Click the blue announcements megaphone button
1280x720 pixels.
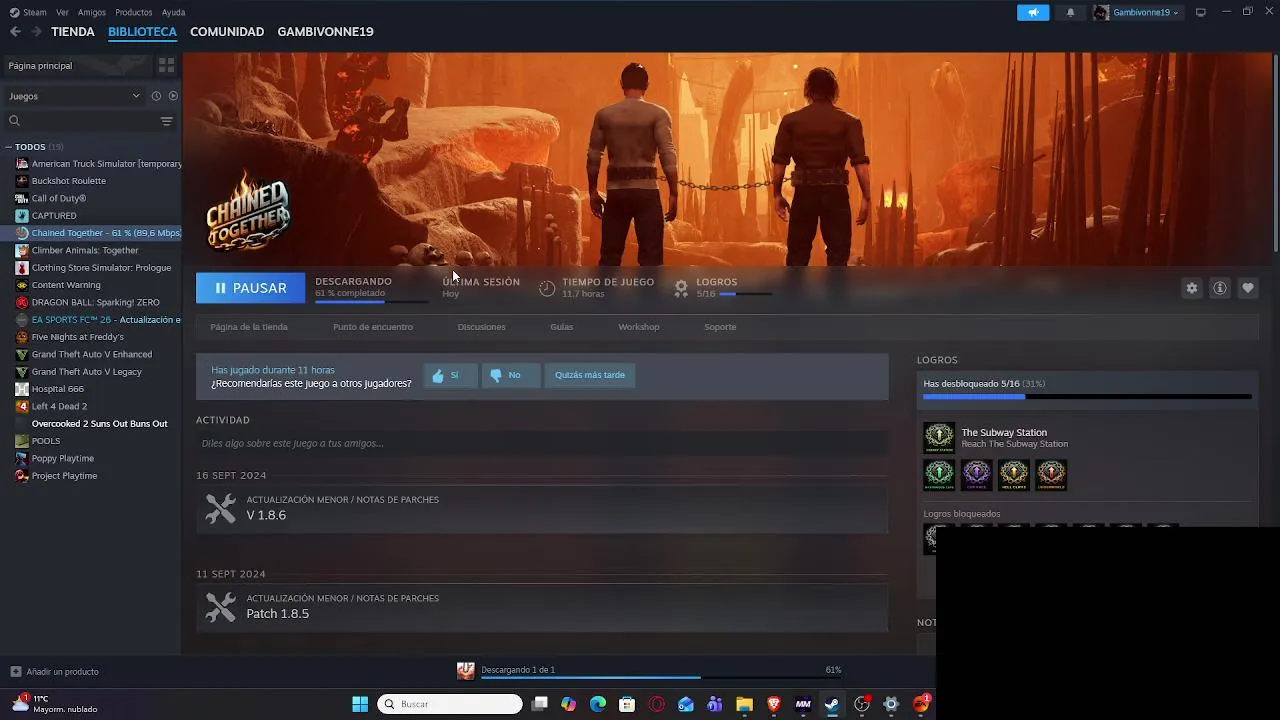point(1033,12)
